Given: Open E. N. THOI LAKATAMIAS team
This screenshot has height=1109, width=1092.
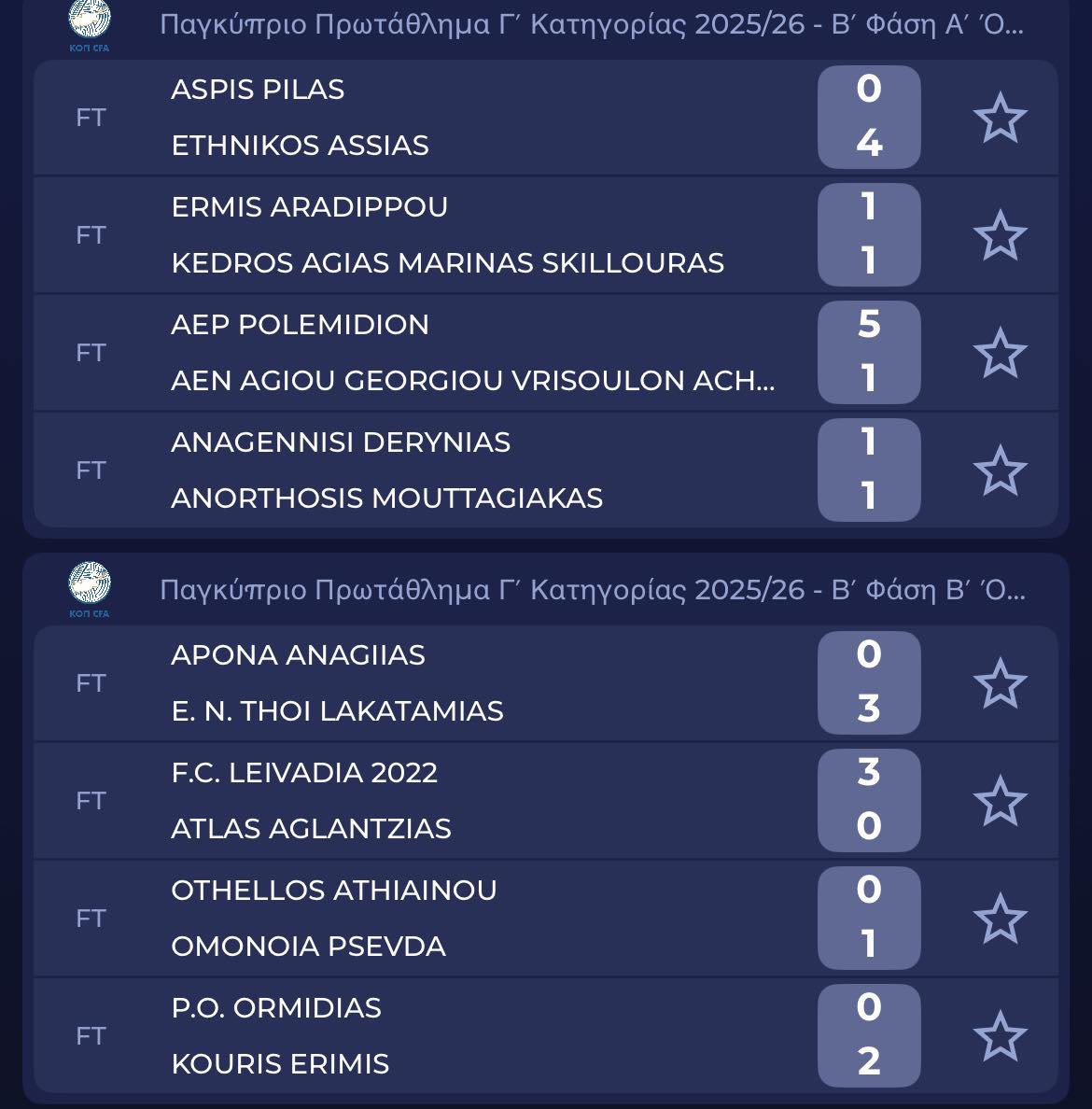Looking at the screenshot, I should [337, 711].
